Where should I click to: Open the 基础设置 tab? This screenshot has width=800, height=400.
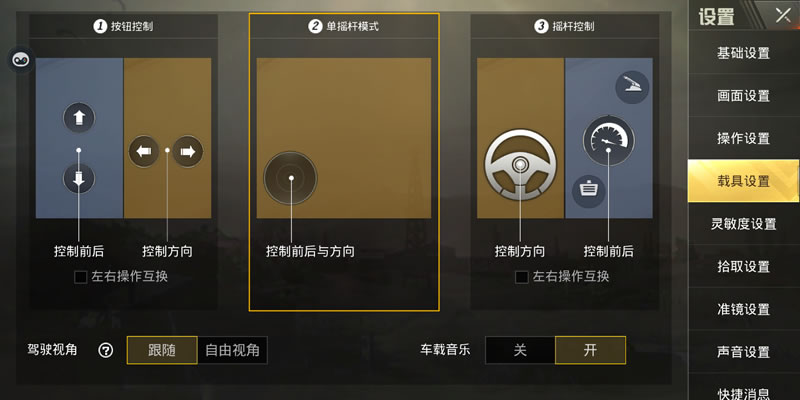click(743, 53)
